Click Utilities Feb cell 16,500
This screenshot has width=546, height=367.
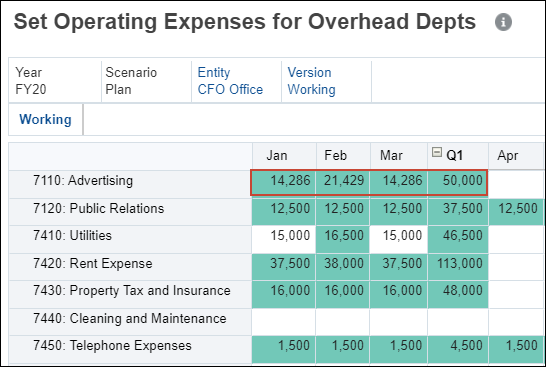click(x=343, y=239)
